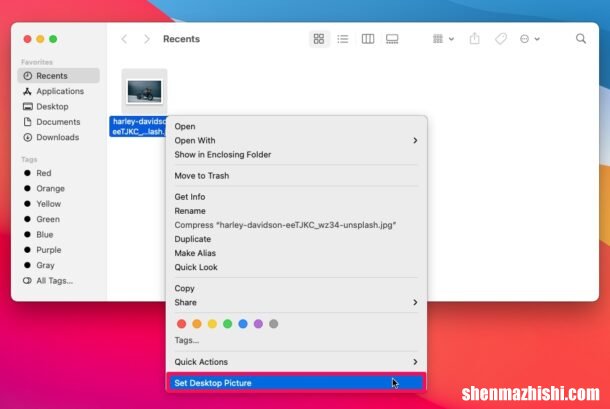Choose Show in Enclosing Folder

296,154
